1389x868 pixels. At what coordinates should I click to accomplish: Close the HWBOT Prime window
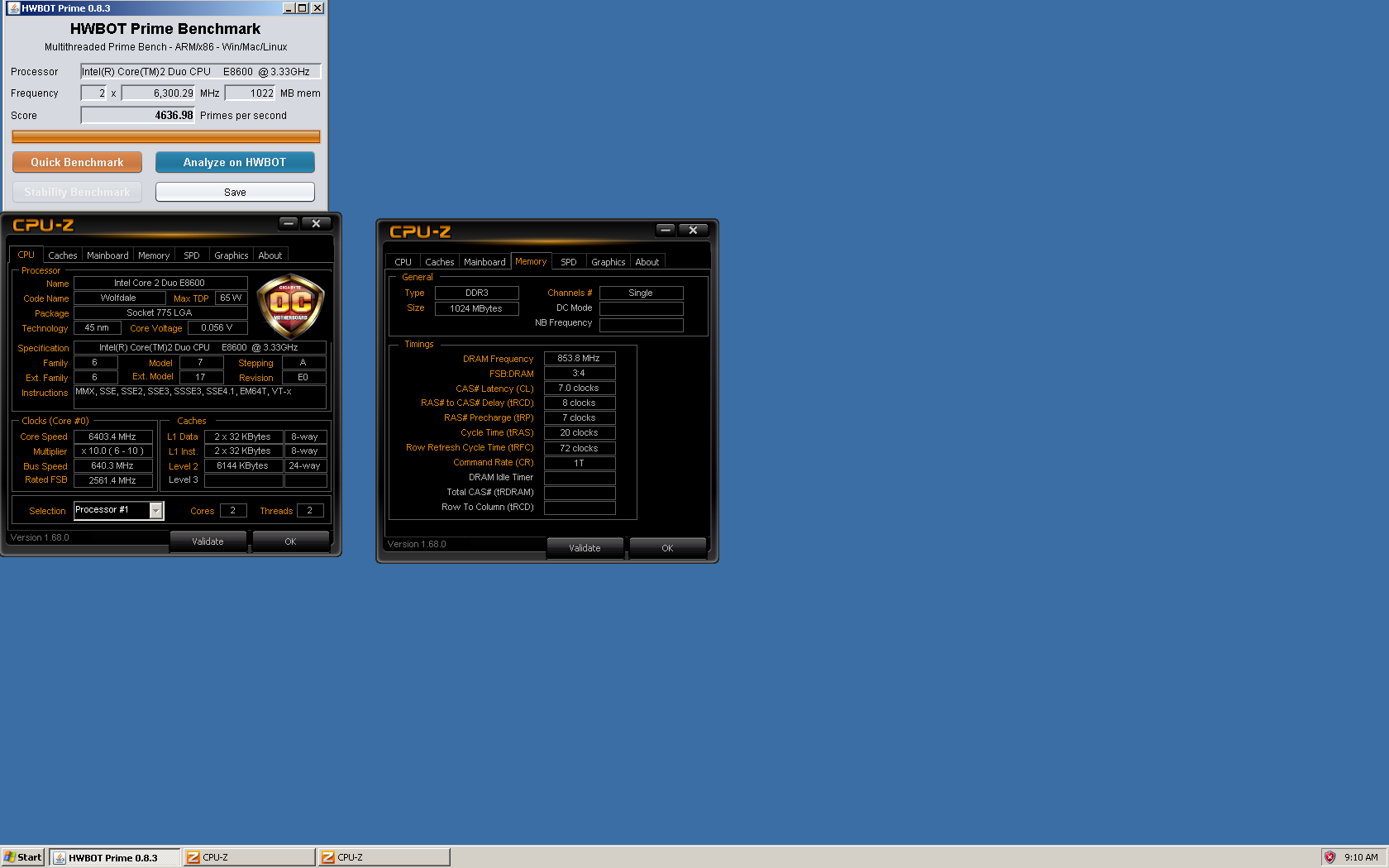(x=317, y=8)
